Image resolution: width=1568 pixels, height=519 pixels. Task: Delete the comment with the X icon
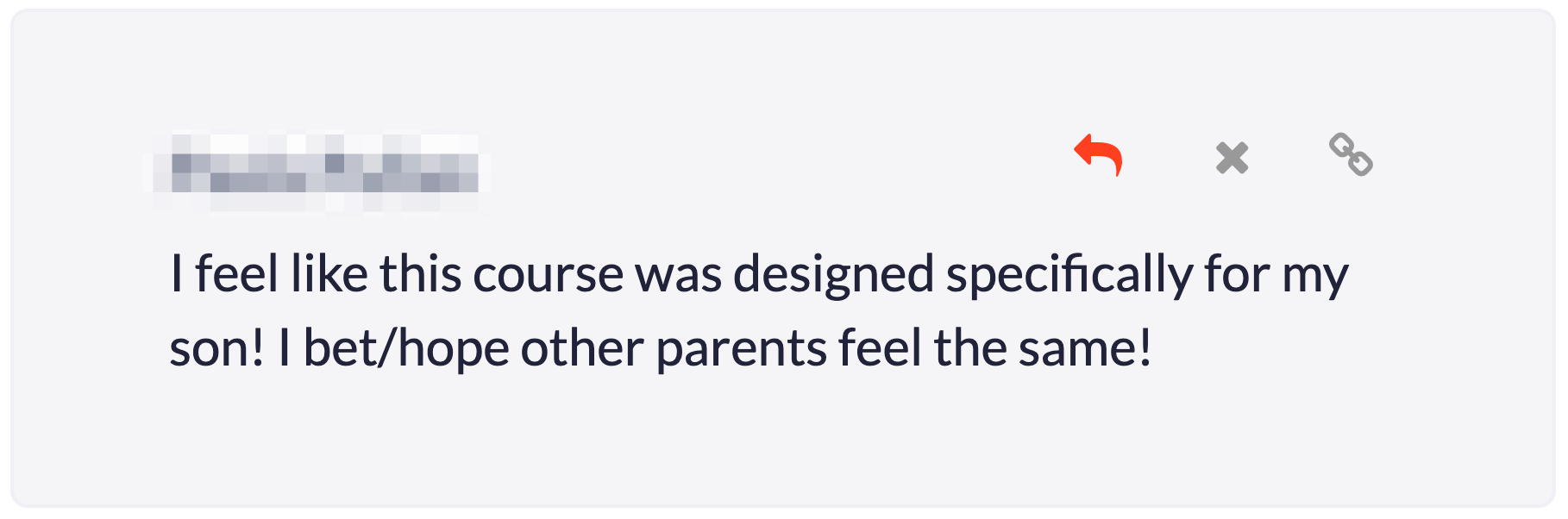[1232, 158]
